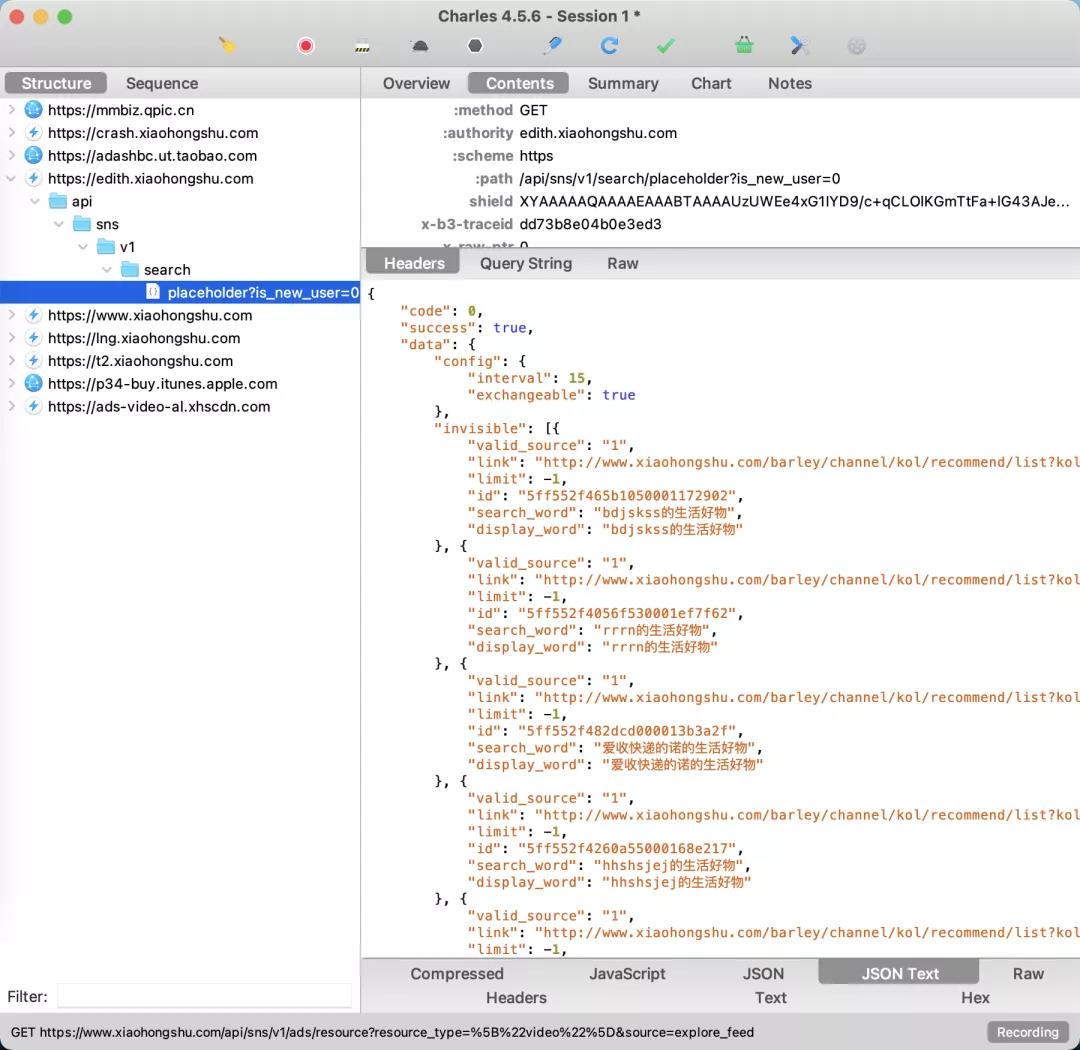Select the request Headers tab
Screen dimensions: 1080x1050
tap(413, 263)
